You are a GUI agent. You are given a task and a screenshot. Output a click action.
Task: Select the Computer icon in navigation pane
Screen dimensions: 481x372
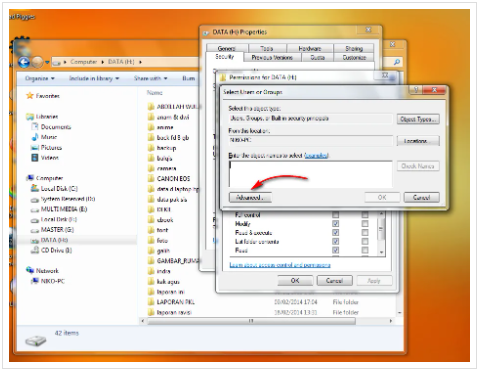click(x=30, y=178)
